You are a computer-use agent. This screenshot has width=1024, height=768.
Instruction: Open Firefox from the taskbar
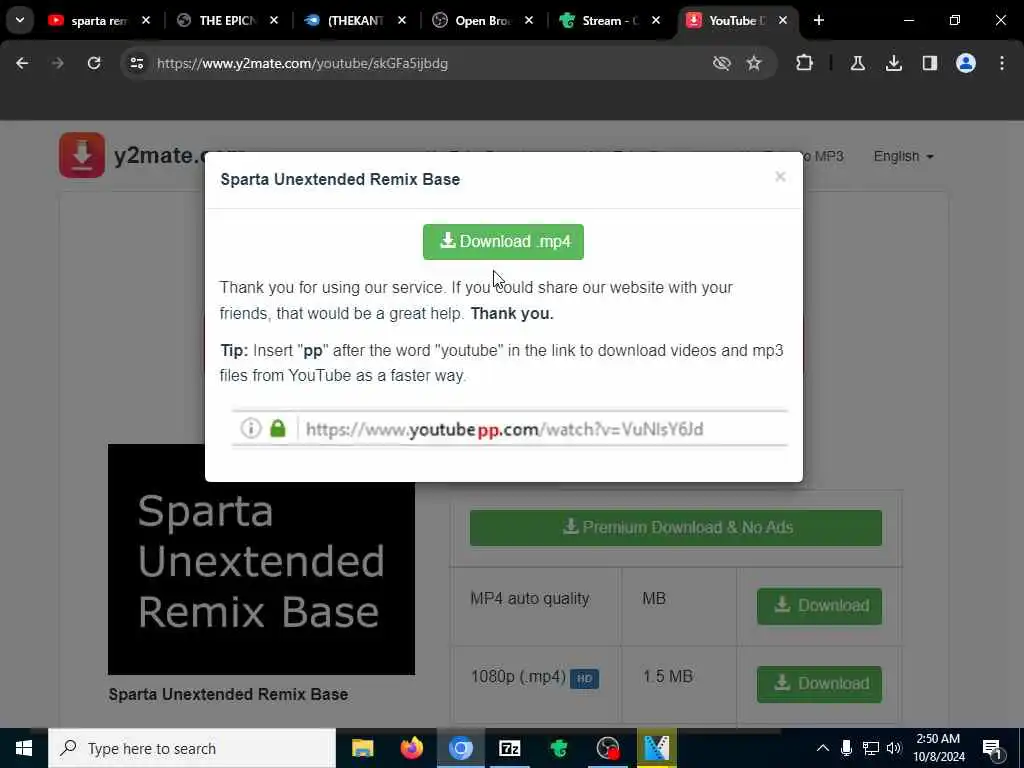tap(411, 748)
